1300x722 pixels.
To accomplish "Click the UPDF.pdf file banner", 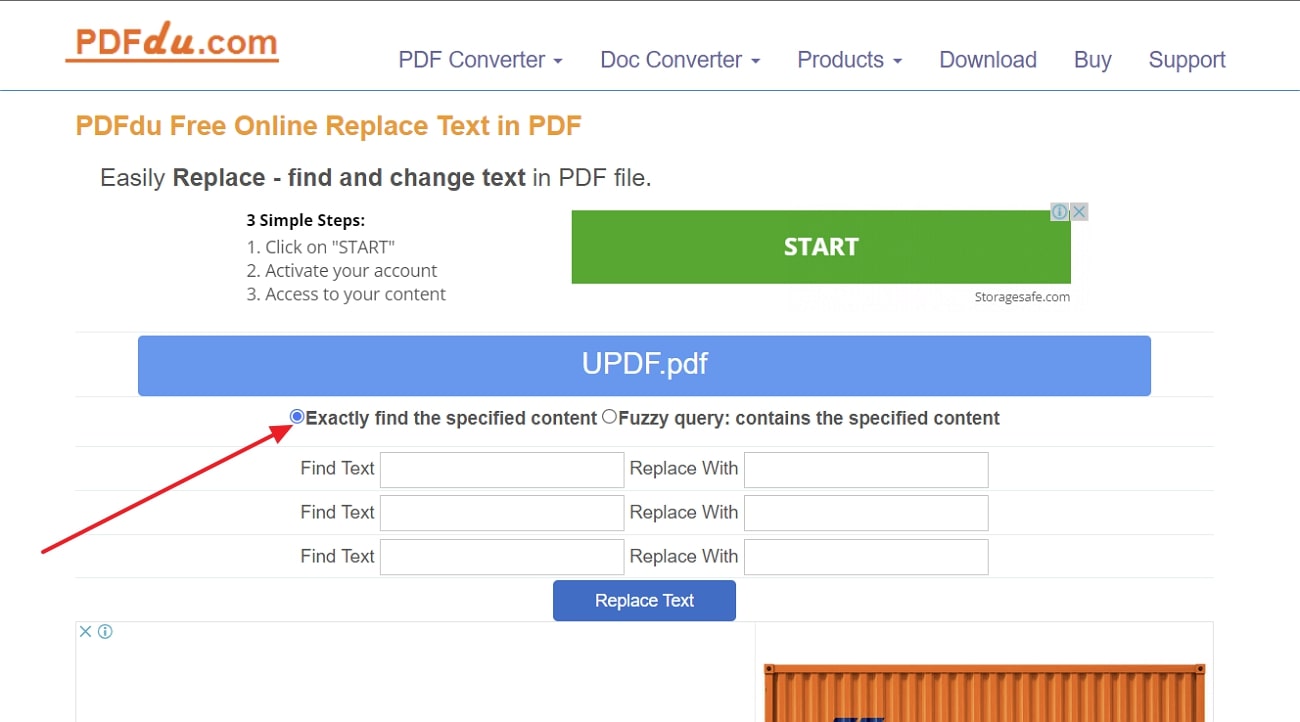I will (x=644, y=365).
